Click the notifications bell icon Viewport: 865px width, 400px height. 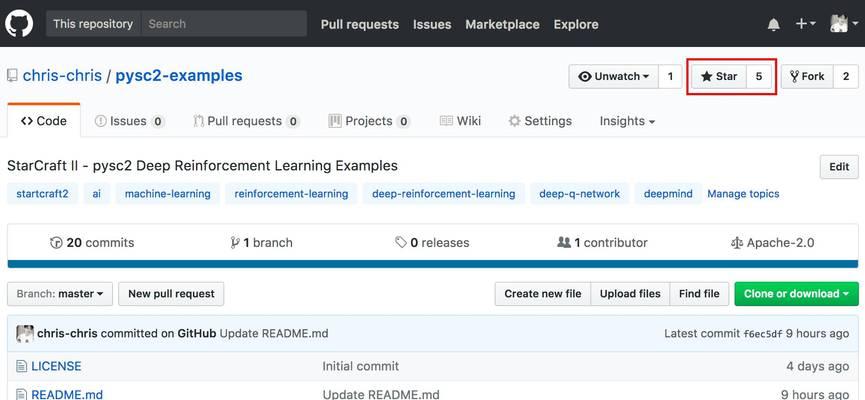pos(774,24)
